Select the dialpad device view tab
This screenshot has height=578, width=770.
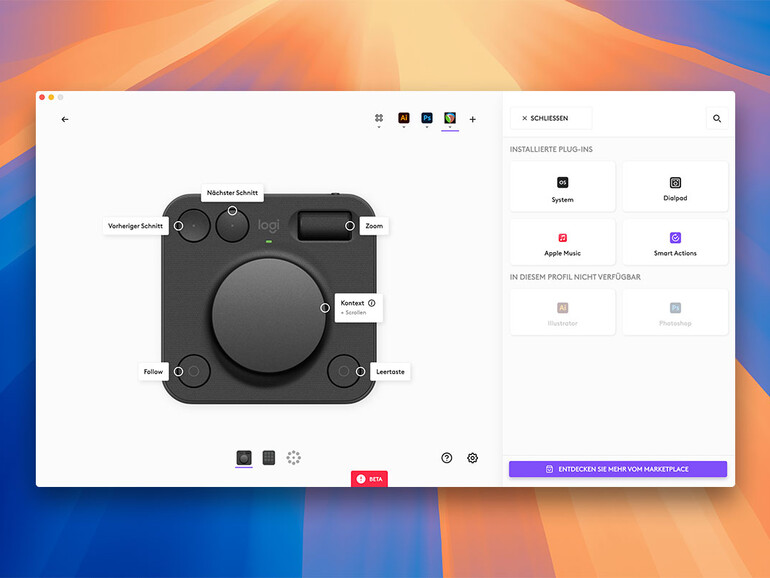tap(244, 458)
